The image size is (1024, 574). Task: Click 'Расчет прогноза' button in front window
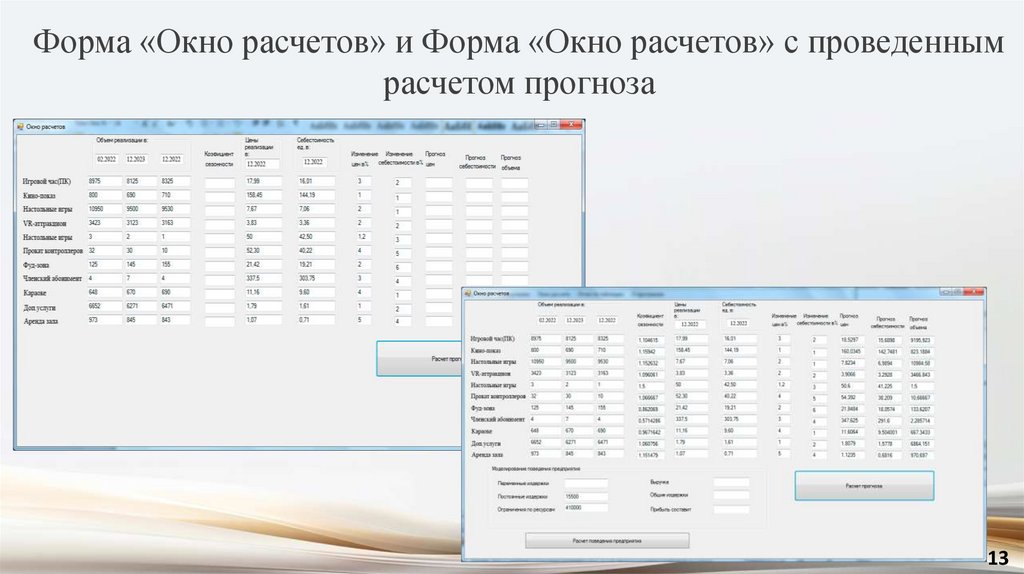864,486
